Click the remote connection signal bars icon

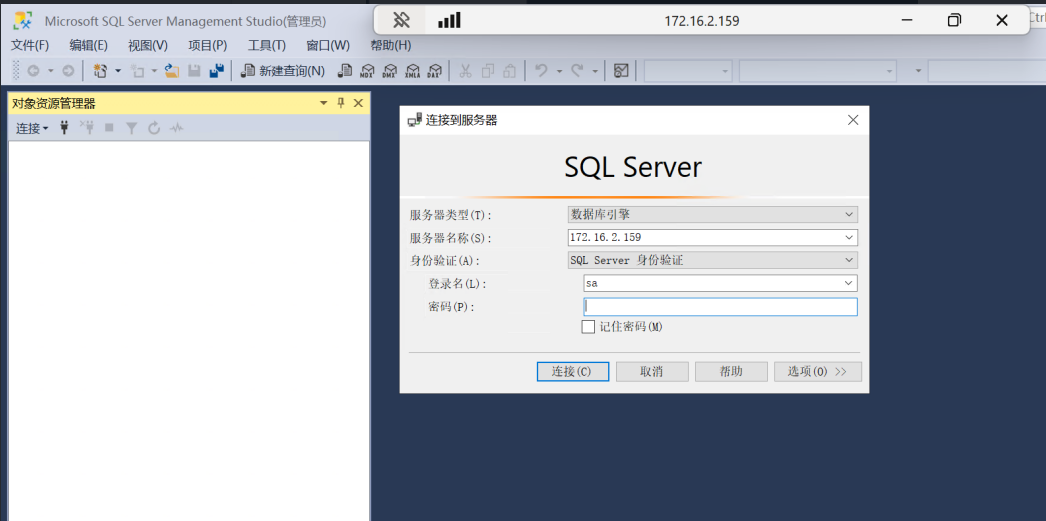tap(450, 21)
